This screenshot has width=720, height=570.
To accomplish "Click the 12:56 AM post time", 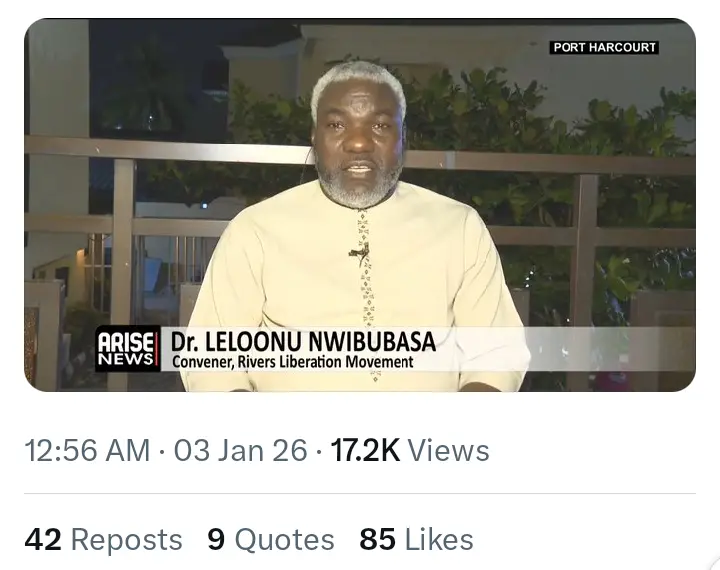I will tap(87, 450).
